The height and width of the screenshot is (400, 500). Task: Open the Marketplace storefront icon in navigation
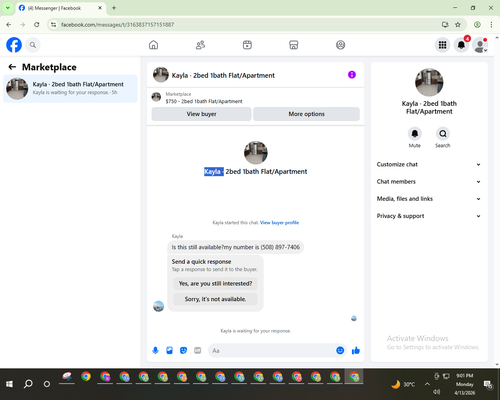click(x=294, y=45)
